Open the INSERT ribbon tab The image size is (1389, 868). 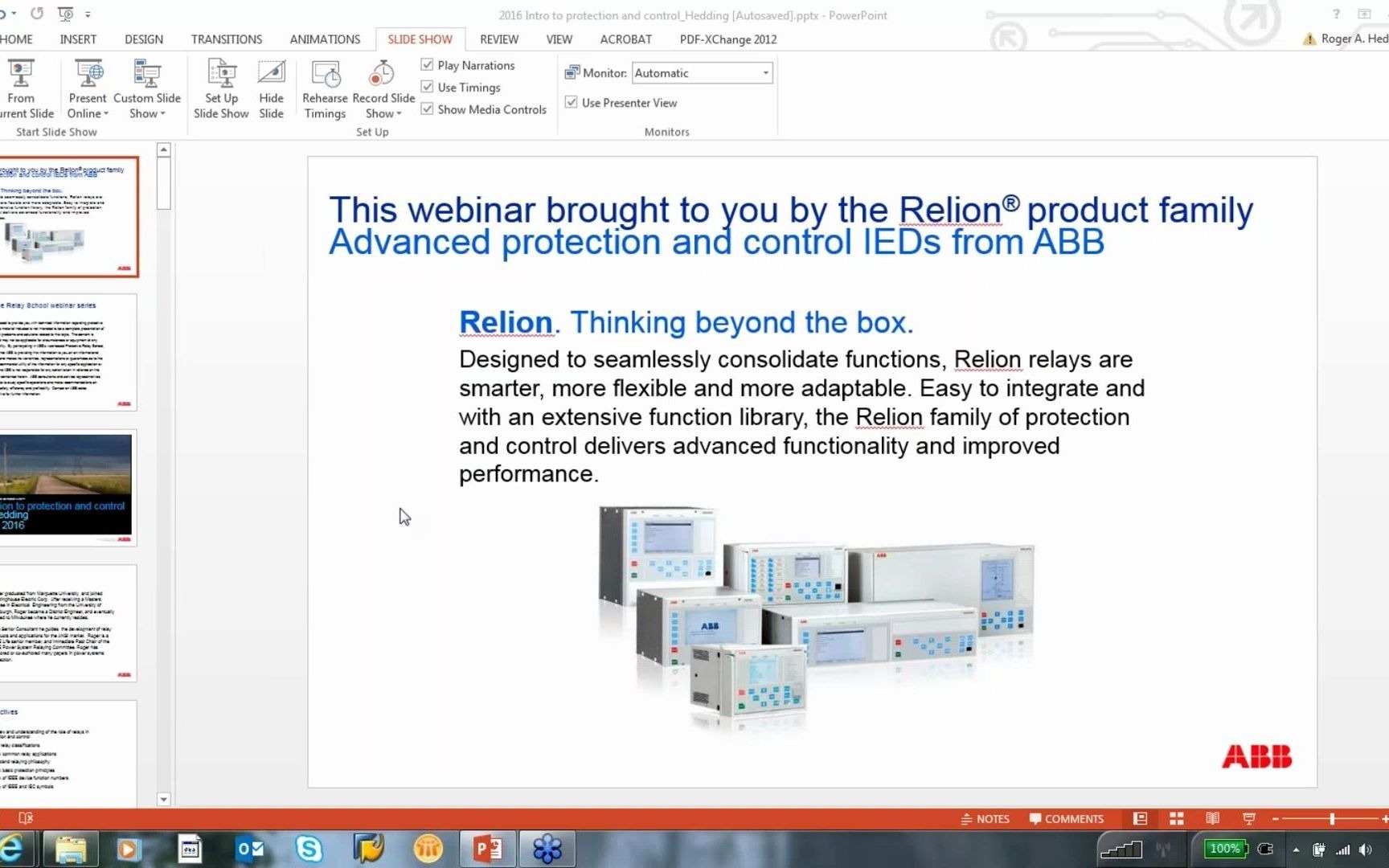78,39
